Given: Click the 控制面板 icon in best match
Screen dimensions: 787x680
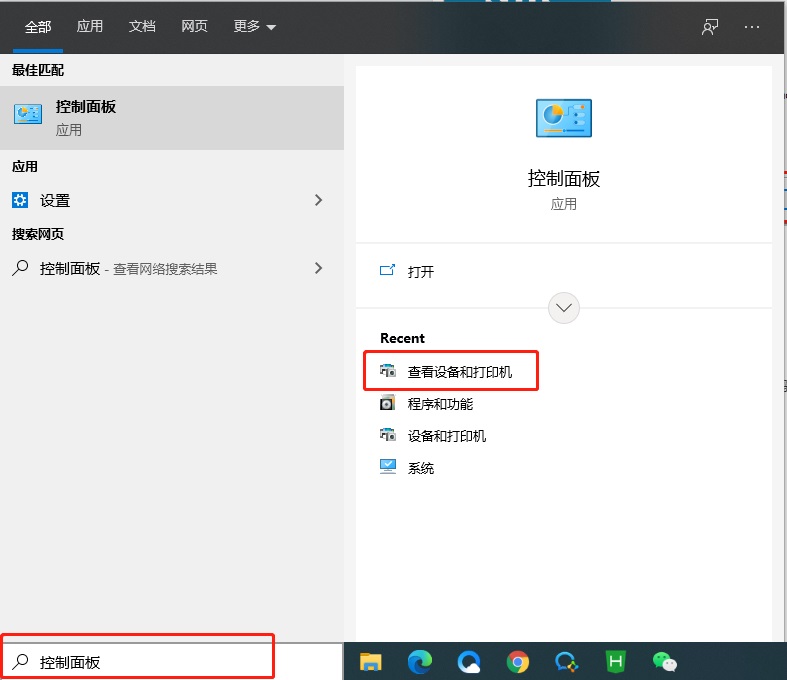Looking at the screenshot, I should pyautogui.click(x=28, y=114).
